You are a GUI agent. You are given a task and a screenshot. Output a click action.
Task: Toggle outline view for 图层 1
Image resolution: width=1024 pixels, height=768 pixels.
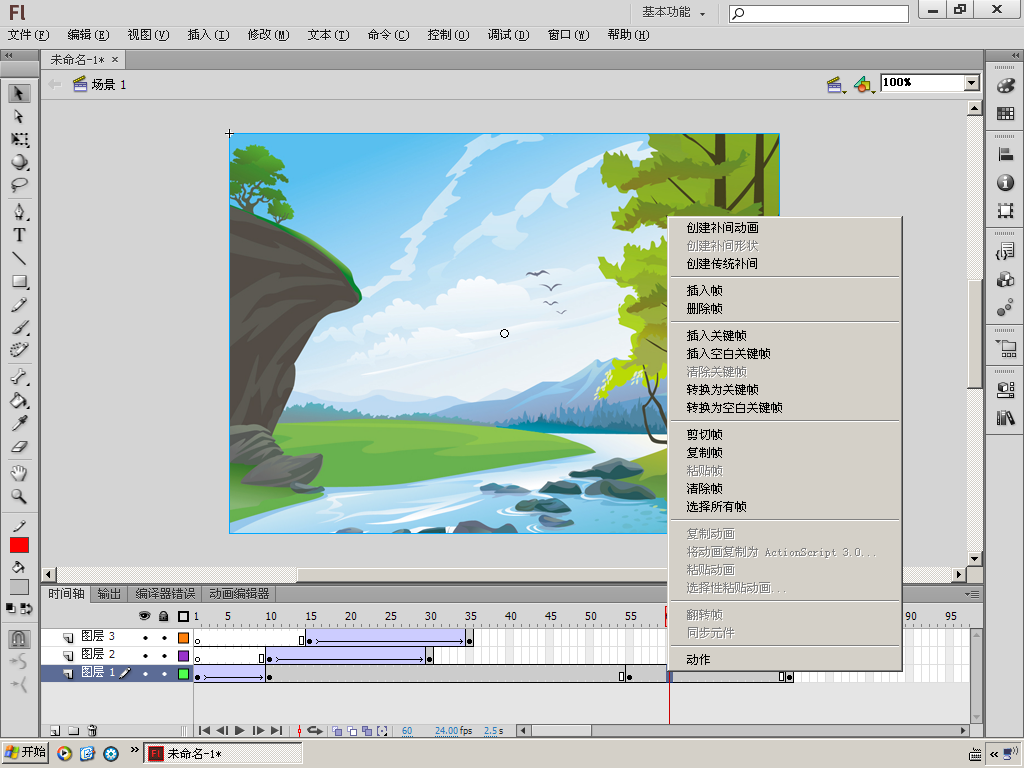184,673
